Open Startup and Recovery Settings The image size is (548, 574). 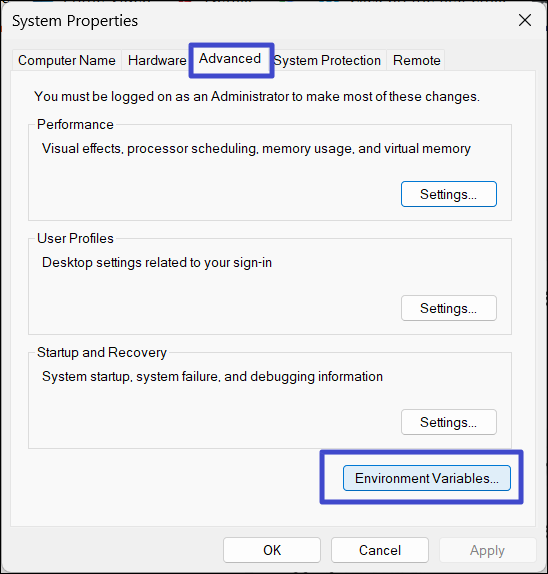click(449, 422)
